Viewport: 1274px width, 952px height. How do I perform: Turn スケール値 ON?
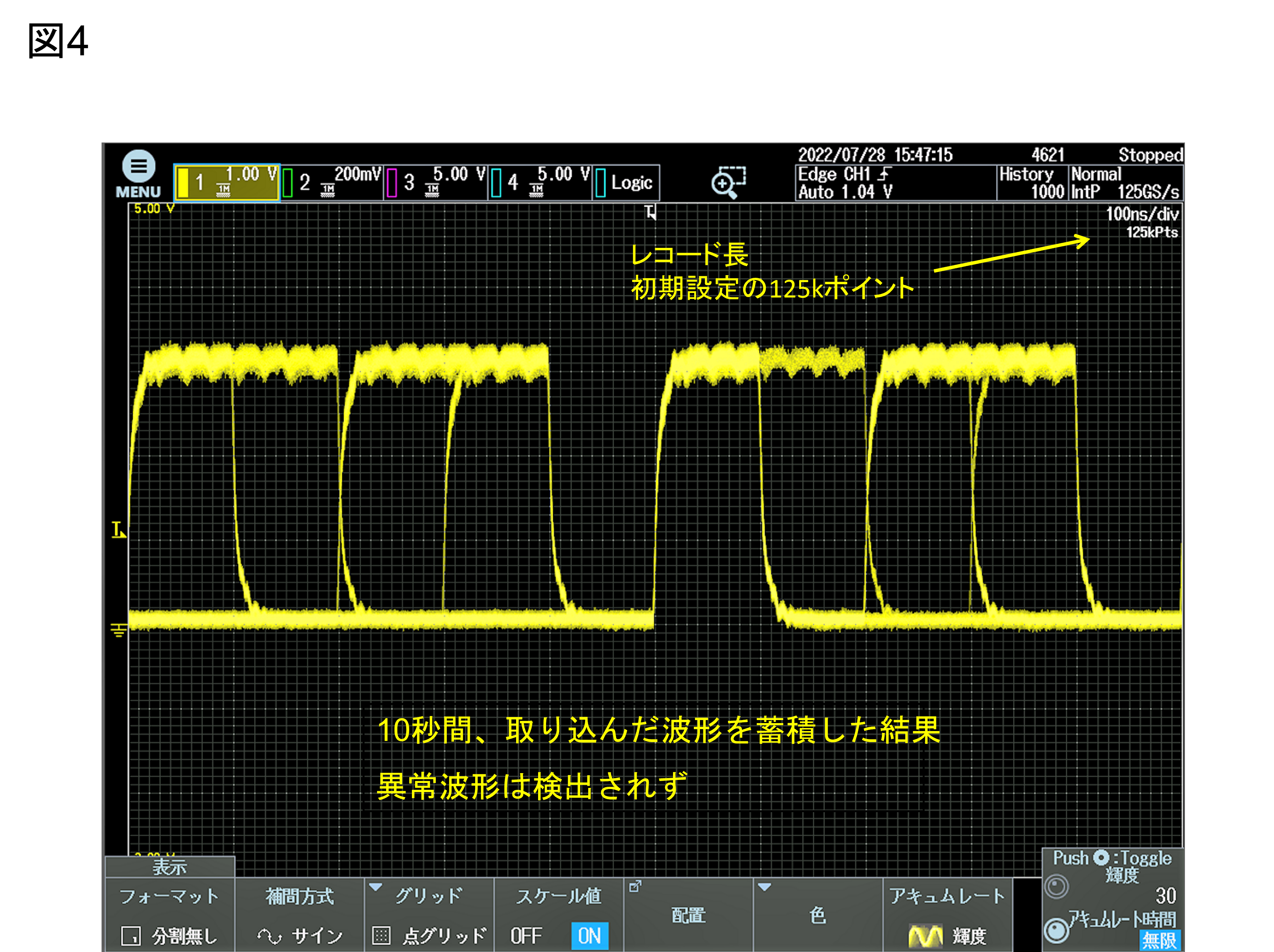click(x=590, y=936)
